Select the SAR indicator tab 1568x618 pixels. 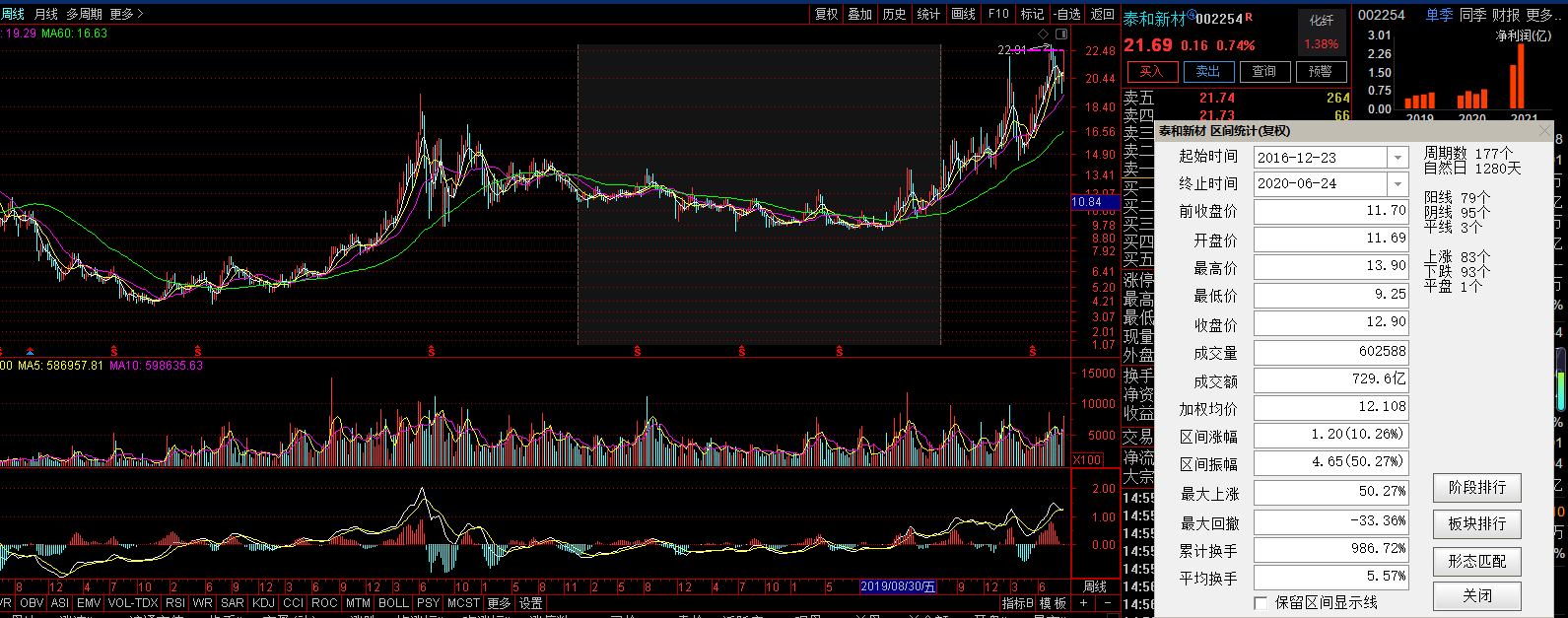pyautogui.click(x=233, y=603)
